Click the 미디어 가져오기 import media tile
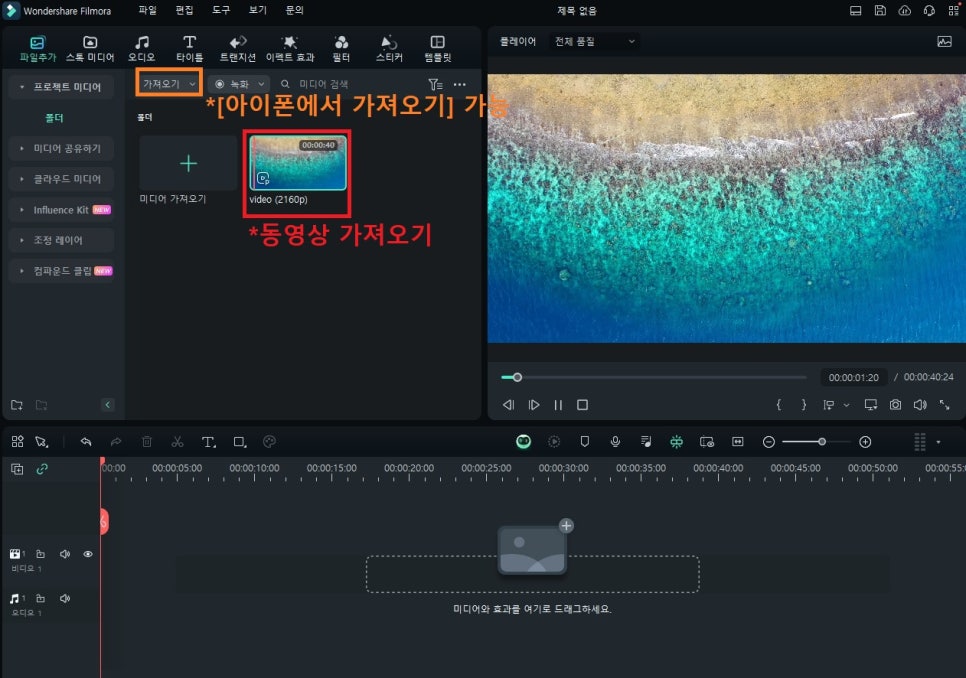 [x=188, y=164]
